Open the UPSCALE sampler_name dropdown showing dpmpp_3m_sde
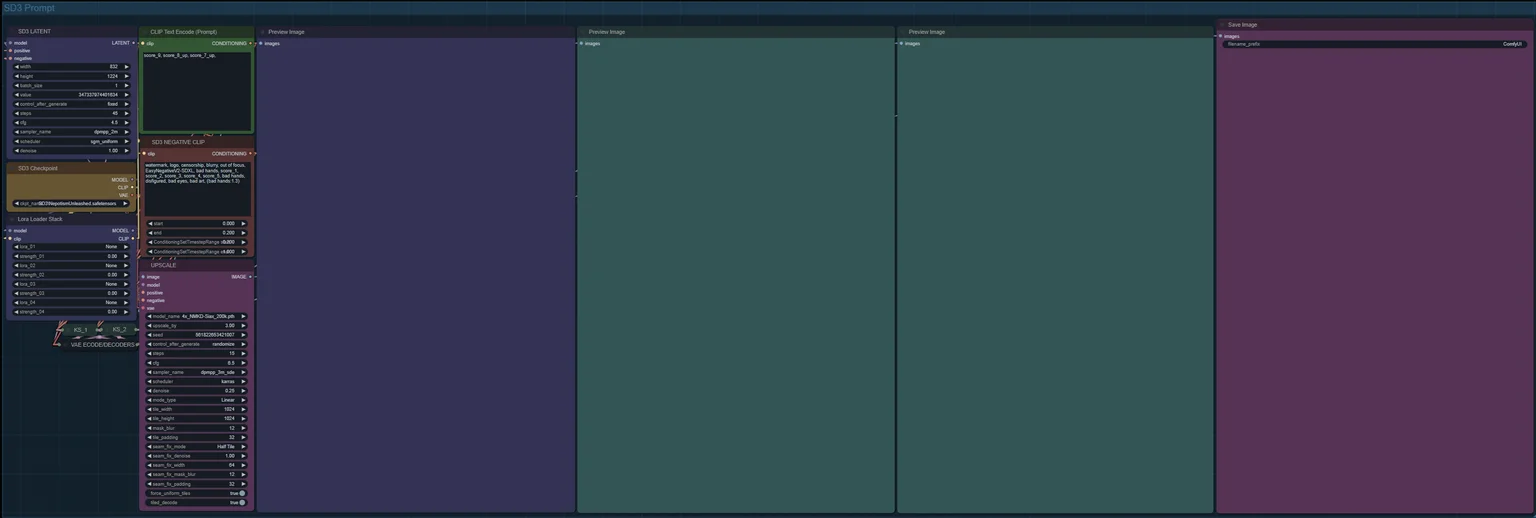The width and height of the screenshot is (1536, 518). coord(197,372)
